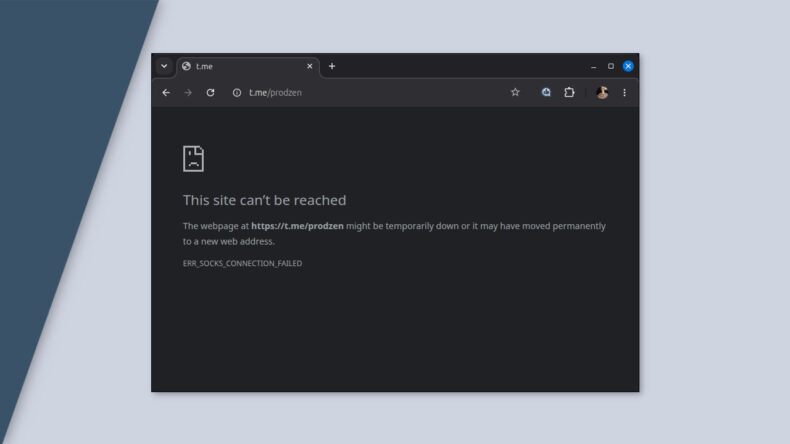Screen dimensions: 790x444
Task: Select the t.me browser tab
Action: [248, 67]
